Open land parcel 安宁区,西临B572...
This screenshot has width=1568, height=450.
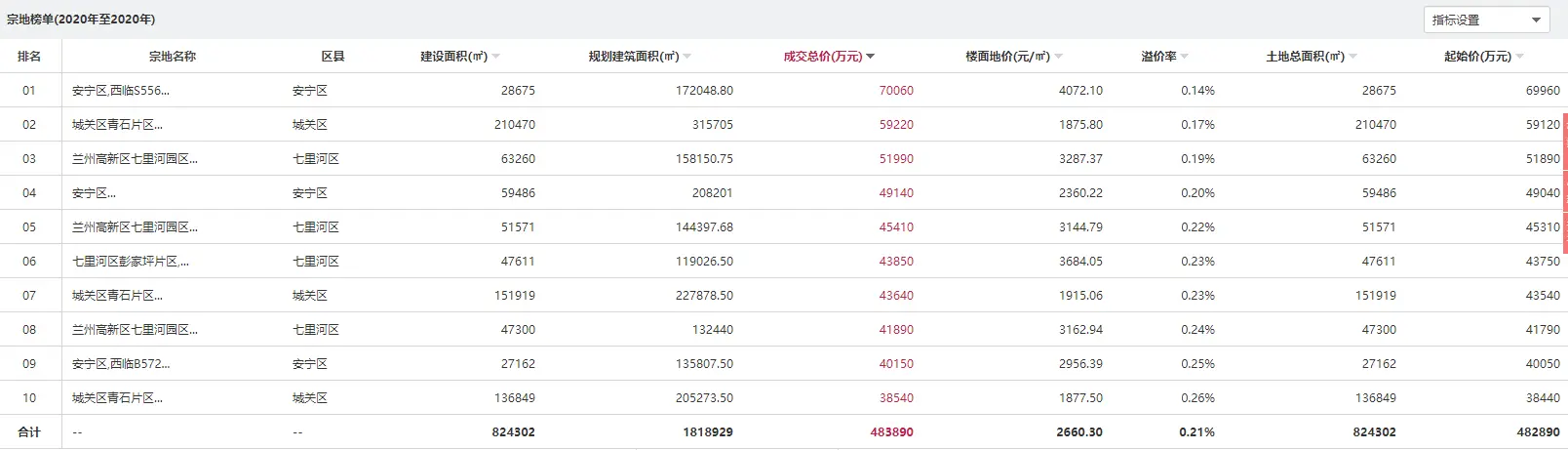point(120,364)
